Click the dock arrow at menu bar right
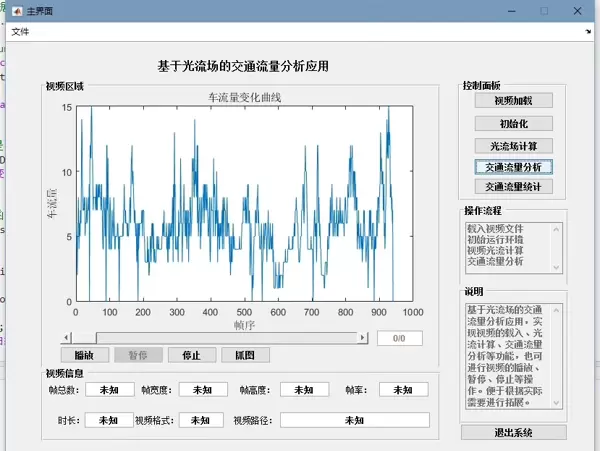Image resolution: width=600 pixels, height=451 pixels. [x=589, y=32]
